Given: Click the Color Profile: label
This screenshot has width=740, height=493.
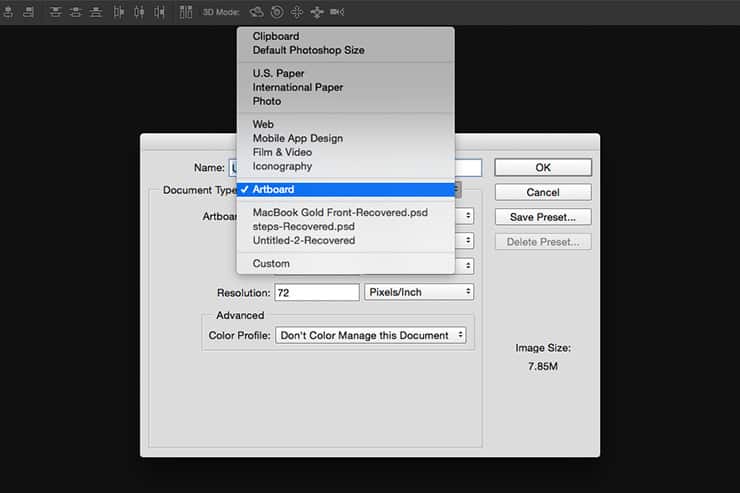Looking at the screenshot, I should [x=239, y=335].
